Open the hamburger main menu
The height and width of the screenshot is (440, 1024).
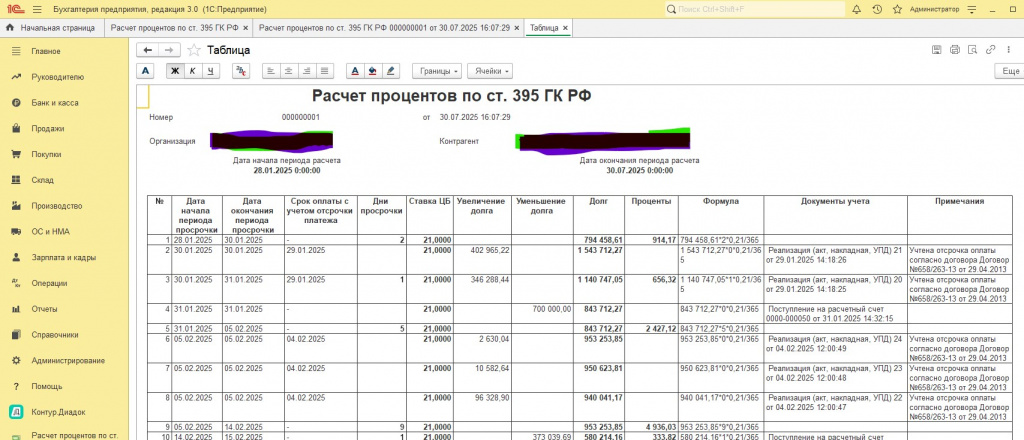(37, 10)
